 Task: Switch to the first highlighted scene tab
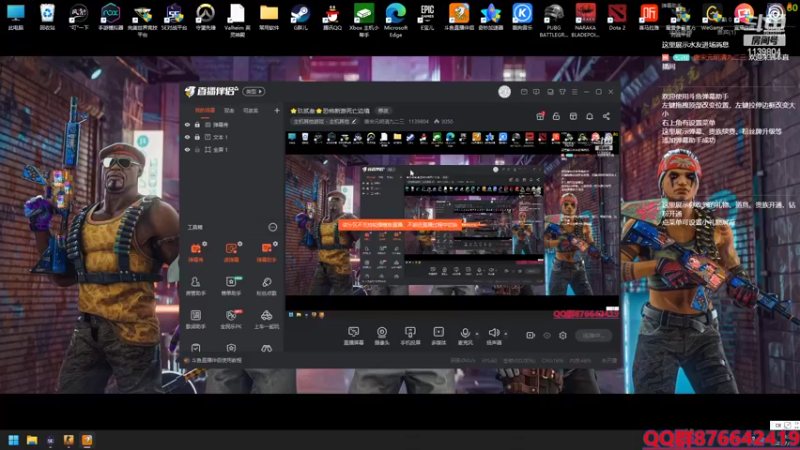coord(205,110)
